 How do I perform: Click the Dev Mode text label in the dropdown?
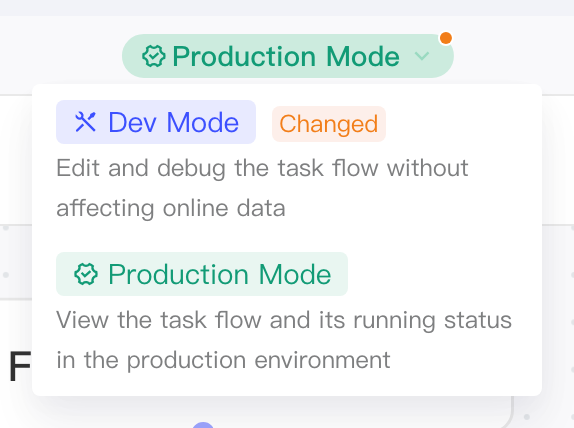tap(174, 122)
